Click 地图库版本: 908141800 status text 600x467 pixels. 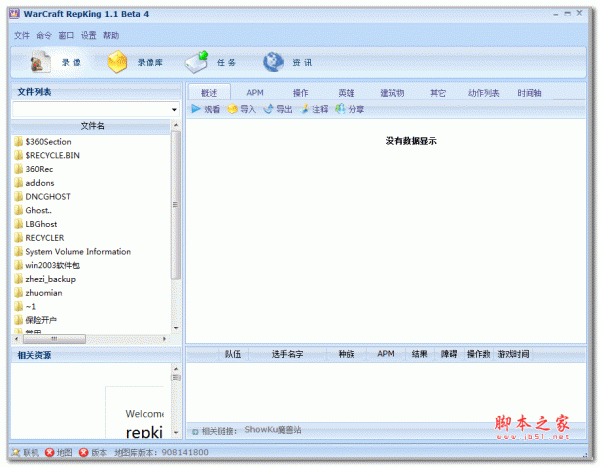click(161, 452)
